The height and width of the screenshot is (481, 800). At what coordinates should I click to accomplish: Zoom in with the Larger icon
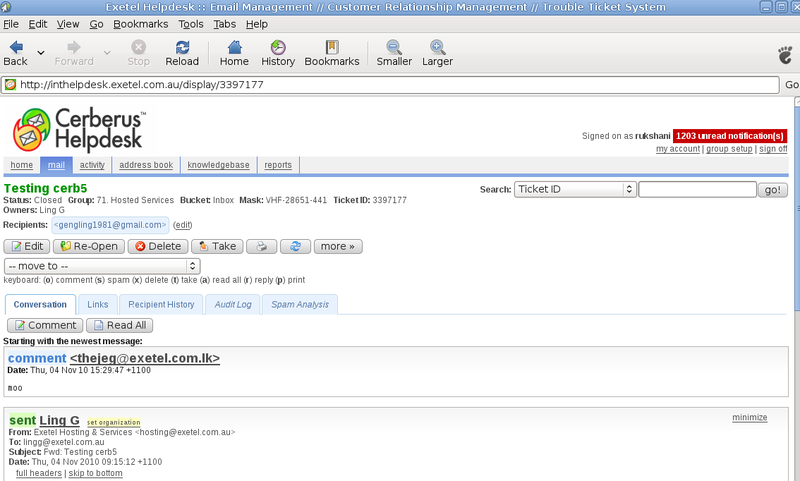point(437,53)
